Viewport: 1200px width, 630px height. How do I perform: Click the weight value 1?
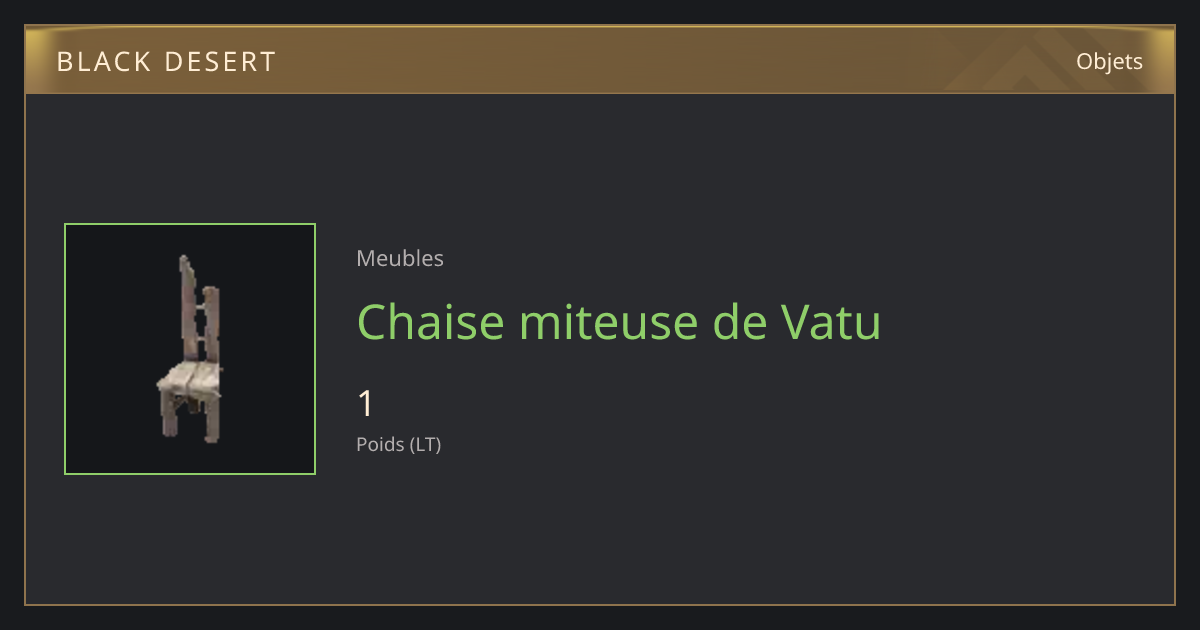click(366, 404)
